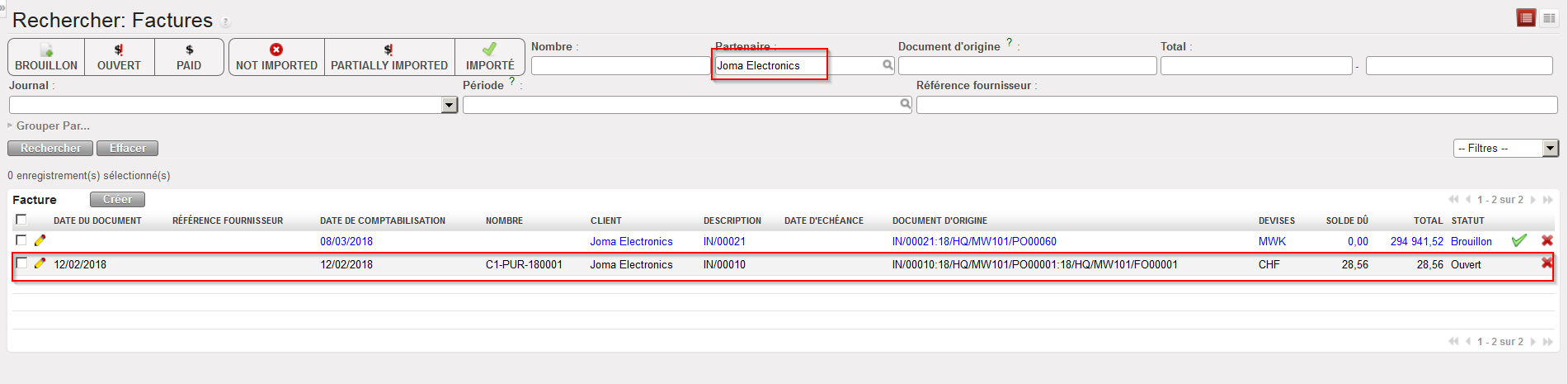Expand the Grouper Par section

(53, 126)
